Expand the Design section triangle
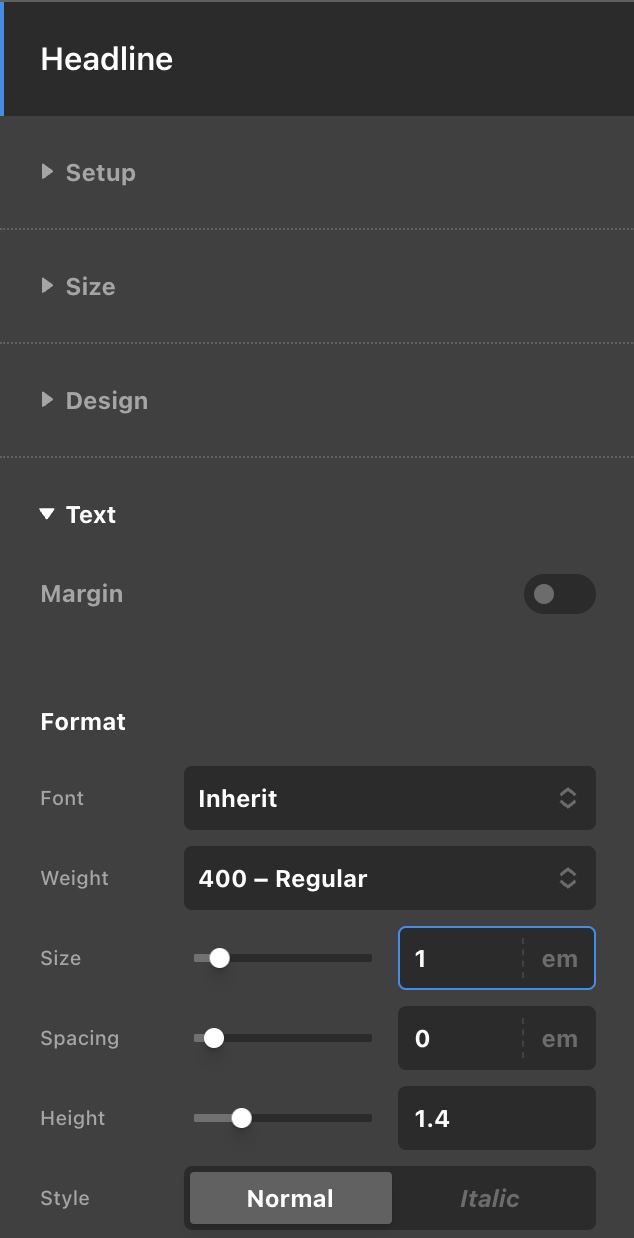Screen dimensions: 634x1238 (x=47, y=400)
